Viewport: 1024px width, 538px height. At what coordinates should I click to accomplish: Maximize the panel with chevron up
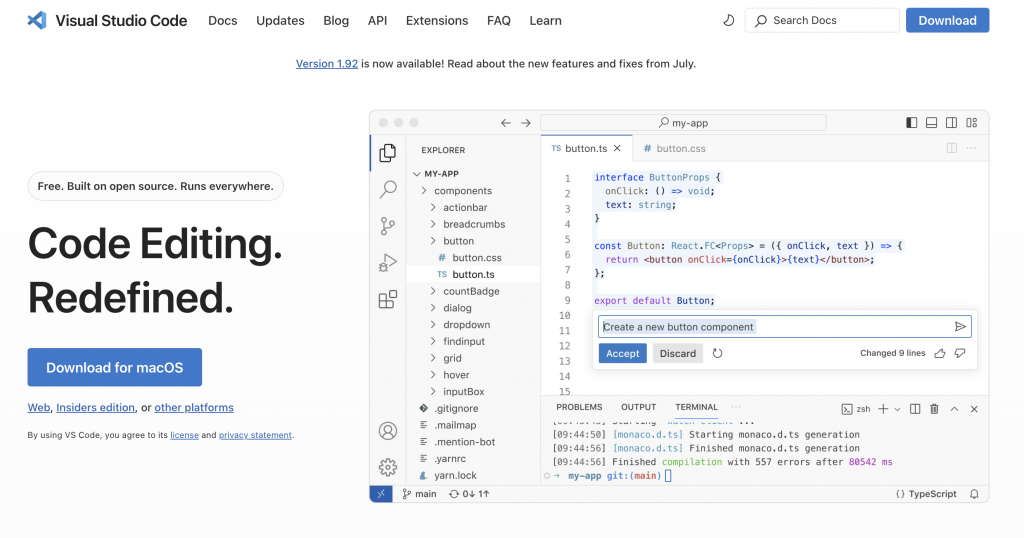coord(954,409)
